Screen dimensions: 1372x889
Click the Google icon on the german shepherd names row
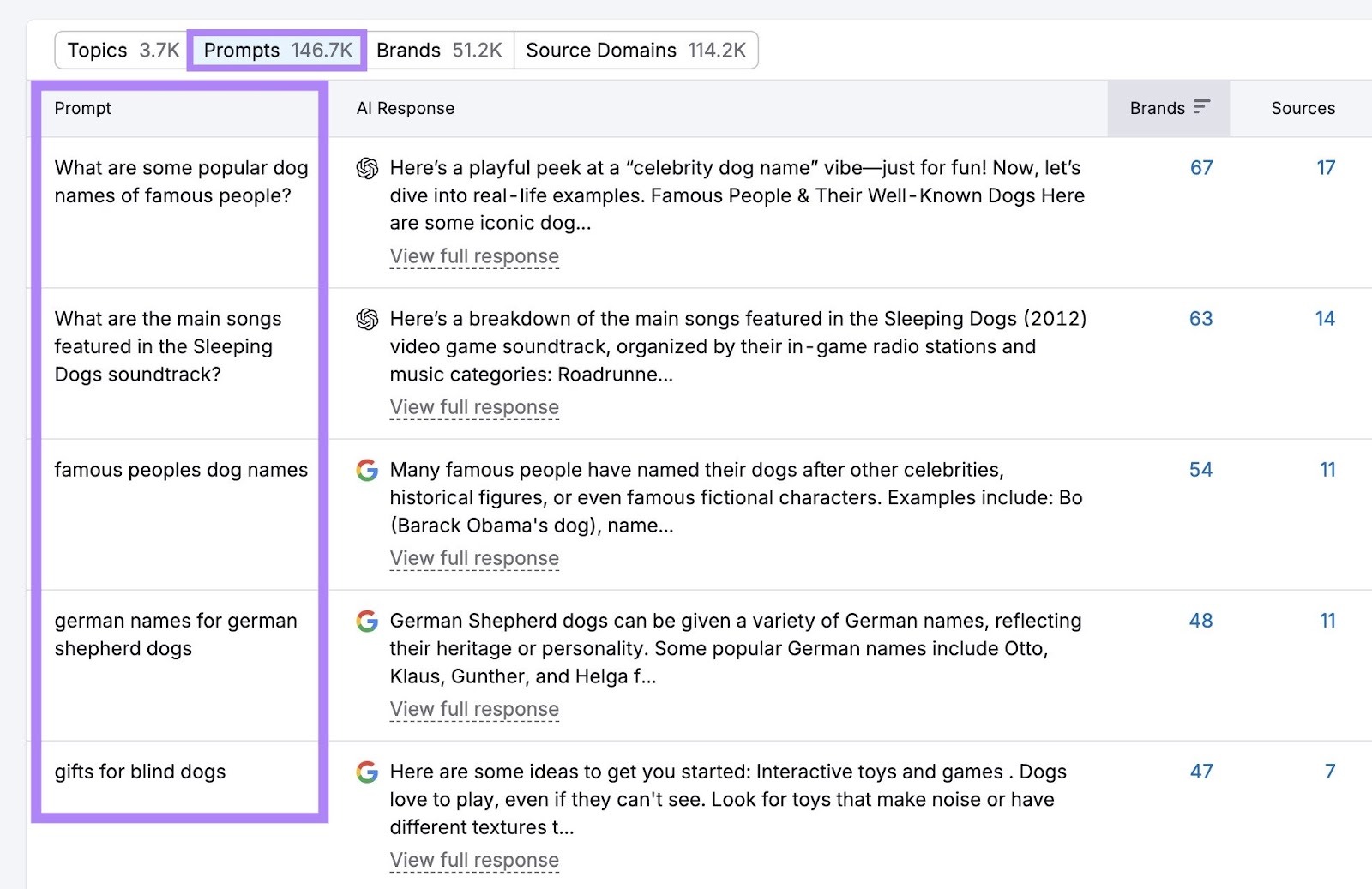[x=366, y=622]
